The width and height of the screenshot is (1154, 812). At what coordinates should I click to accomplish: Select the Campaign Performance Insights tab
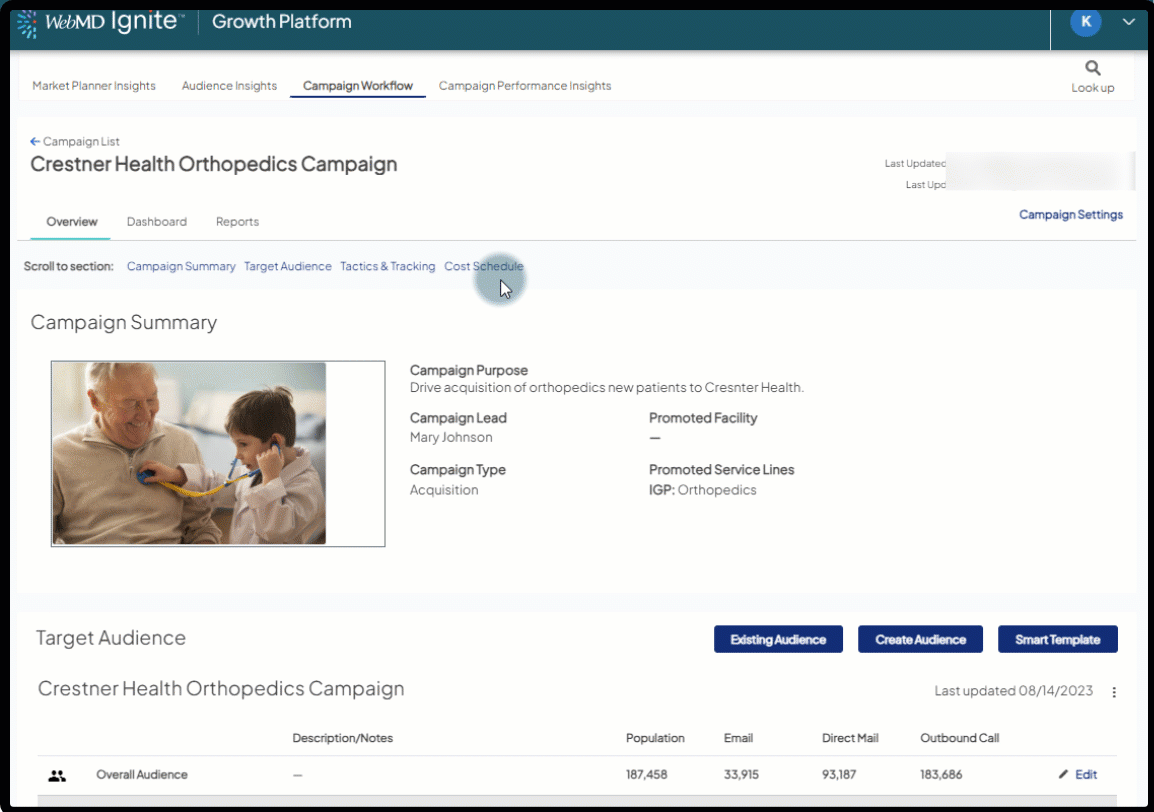(525, 86)
